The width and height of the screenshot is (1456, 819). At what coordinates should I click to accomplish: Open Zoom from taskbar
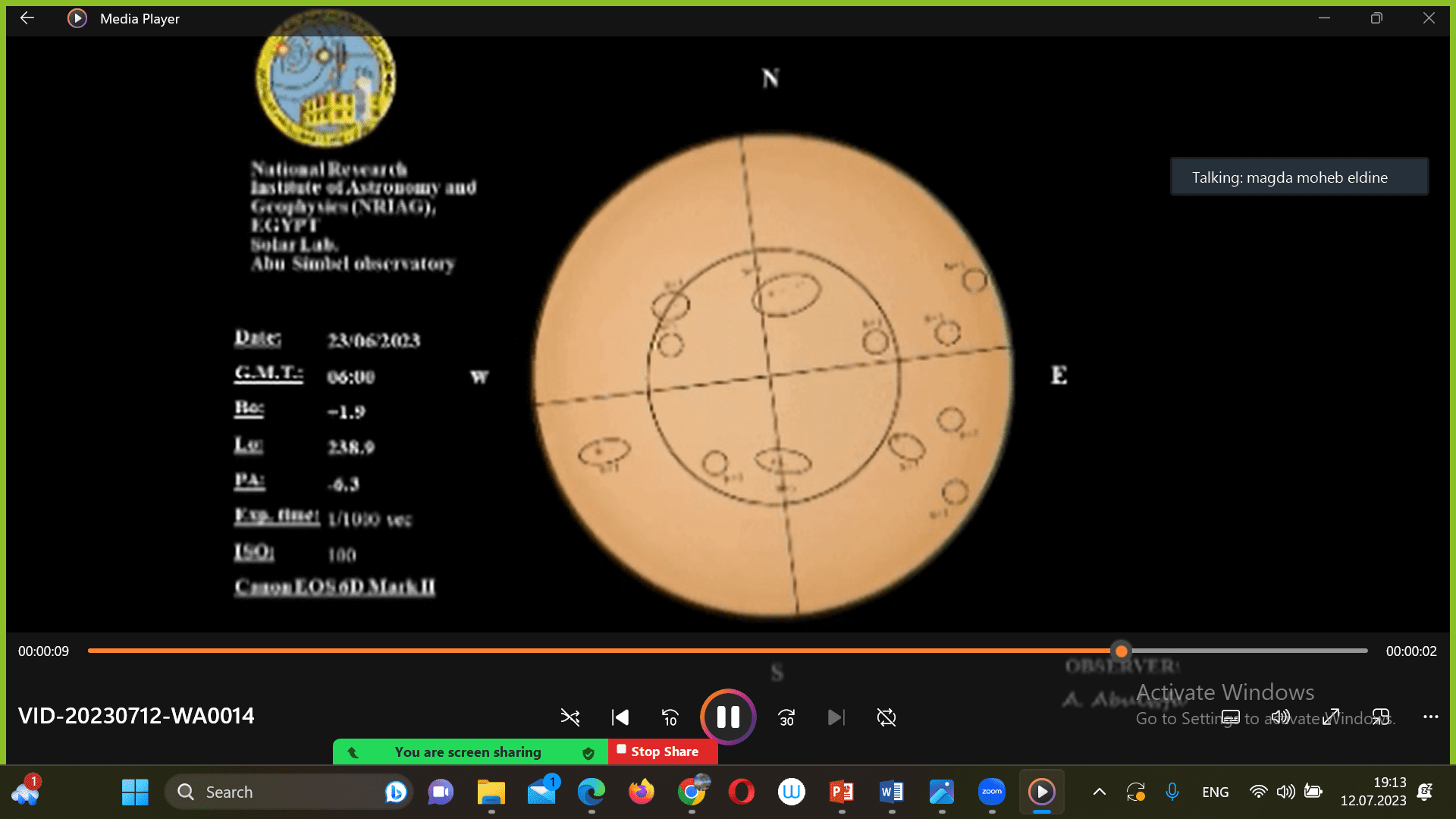coord(992,792)
